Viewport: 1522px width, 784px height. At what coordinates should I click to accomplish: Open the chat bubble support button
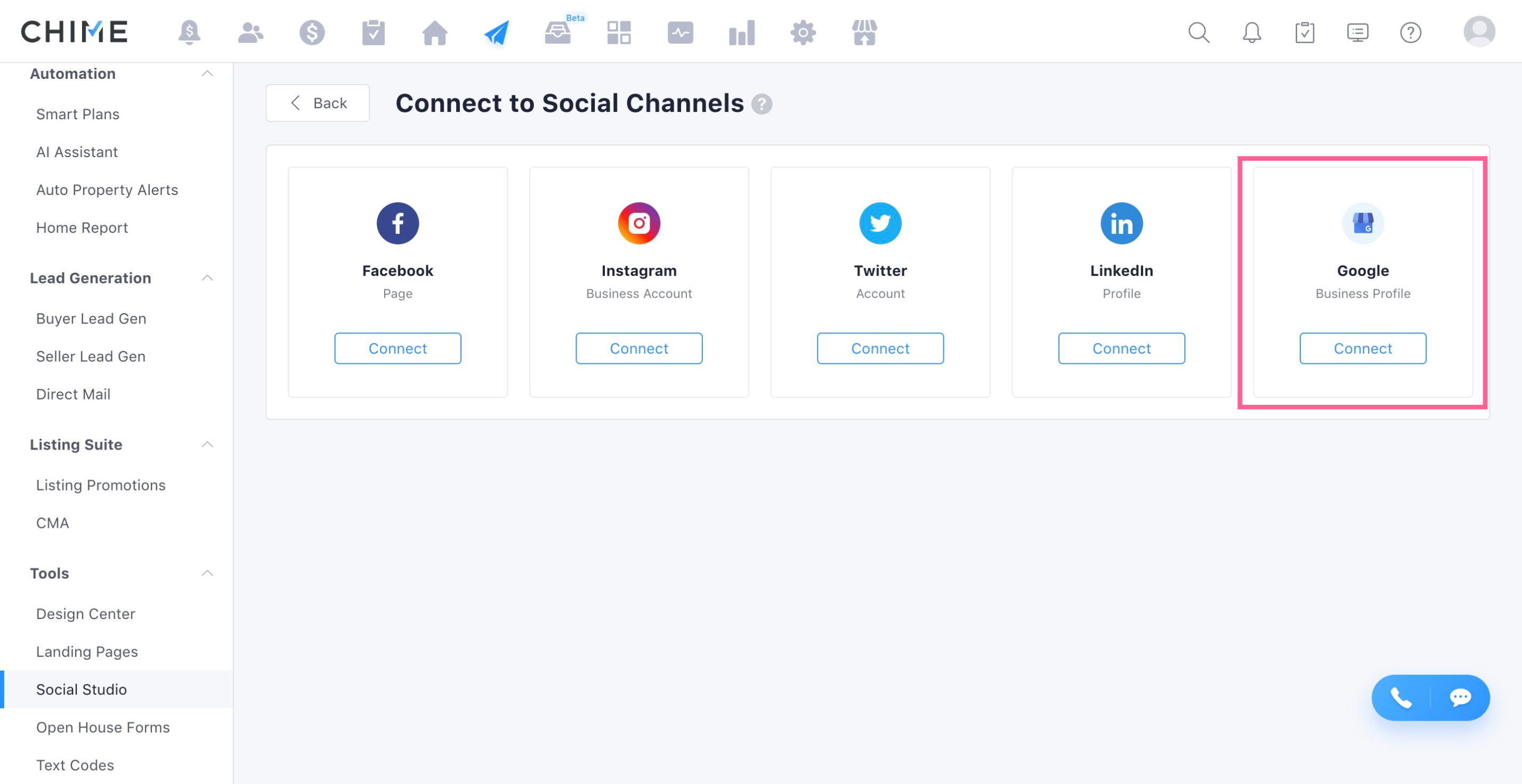[x=1460, y=698]
